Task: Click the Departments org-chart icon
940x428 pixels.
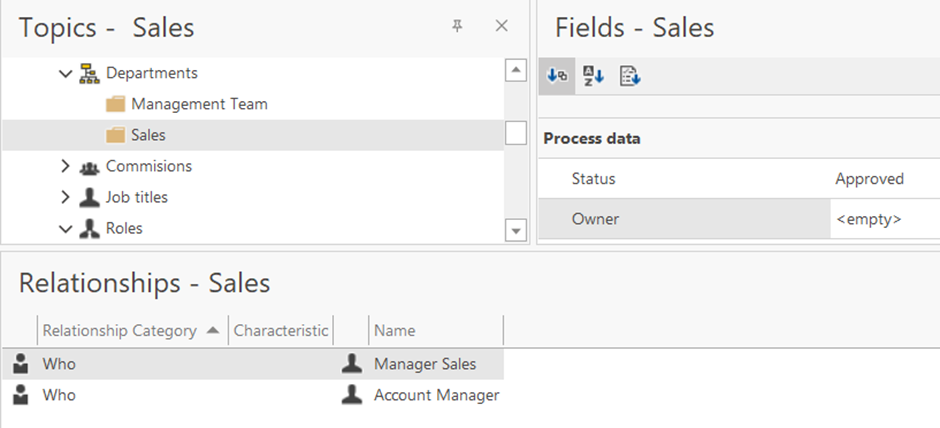Action: click(89, 73)
